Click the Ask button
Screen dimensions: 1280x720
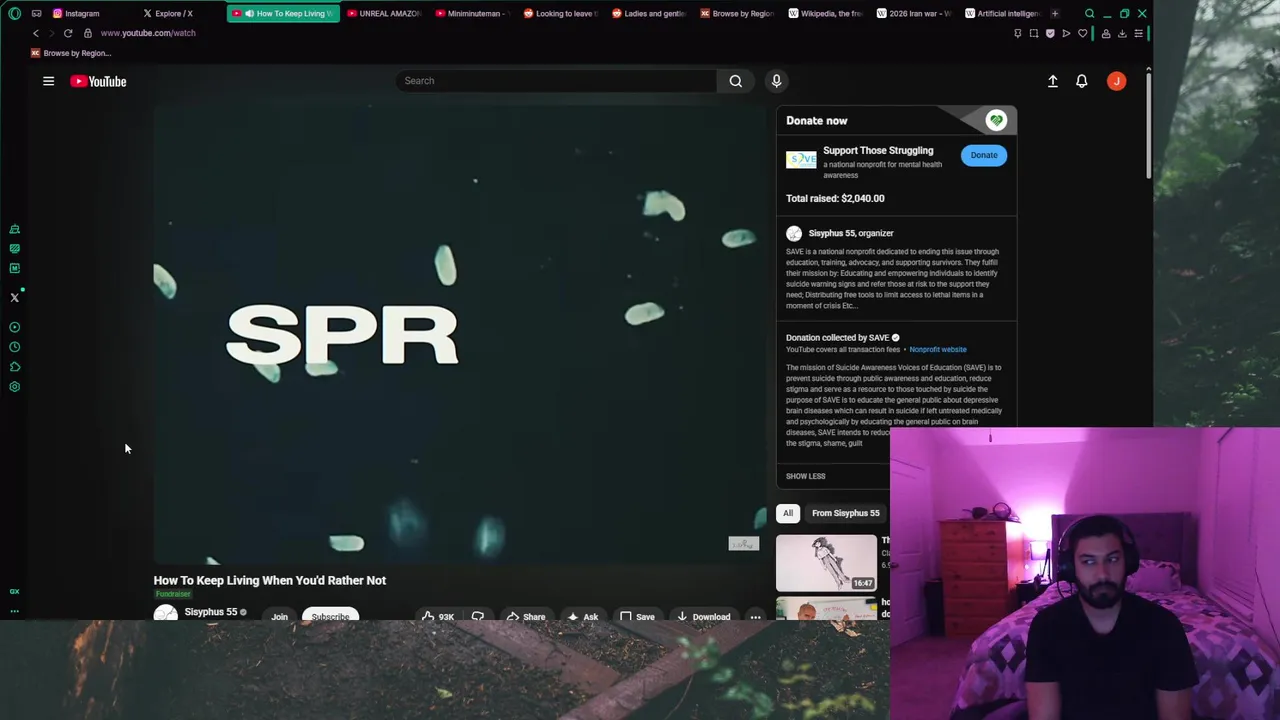pos(582,616)
